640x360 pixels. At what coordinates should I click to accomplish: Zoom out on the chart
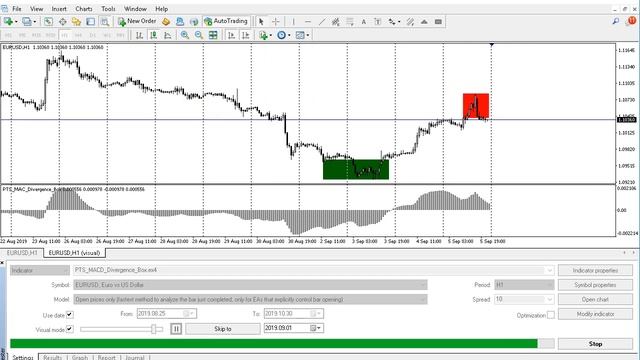pyautogui.click(x=199, y=36)
